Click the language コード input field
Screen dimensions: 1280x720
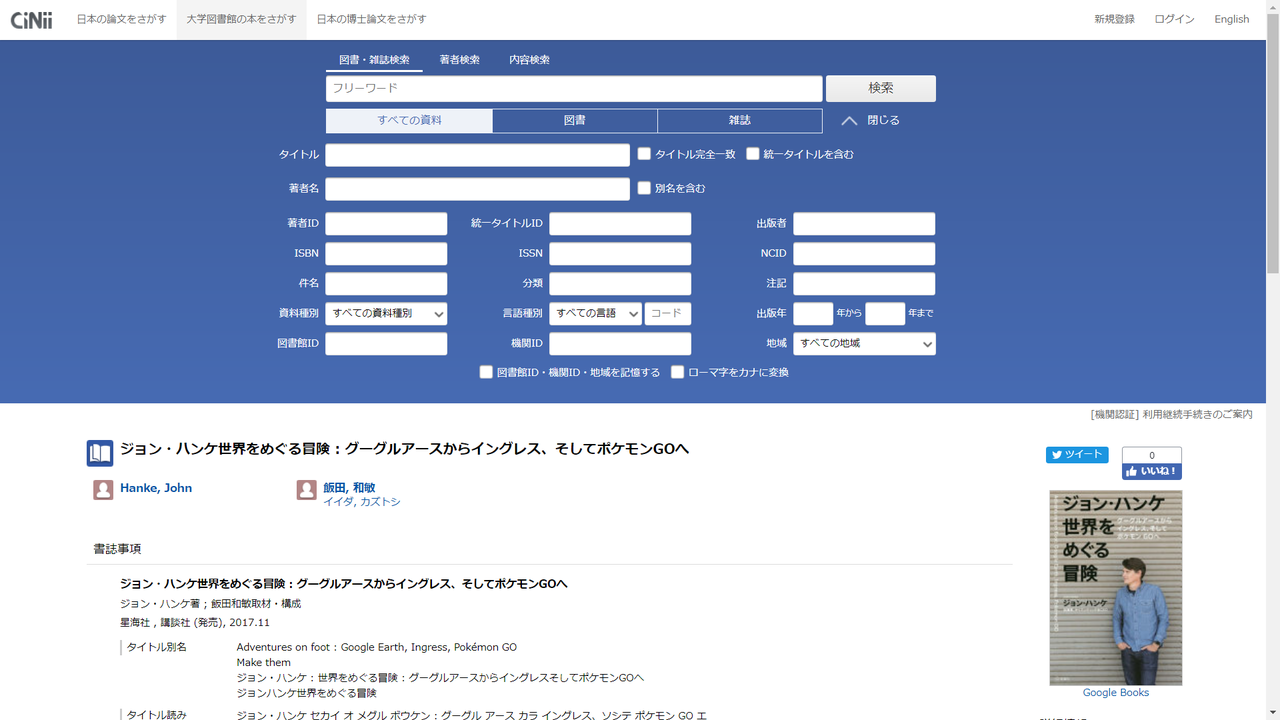pyautogui.click(x=668, y=313)
